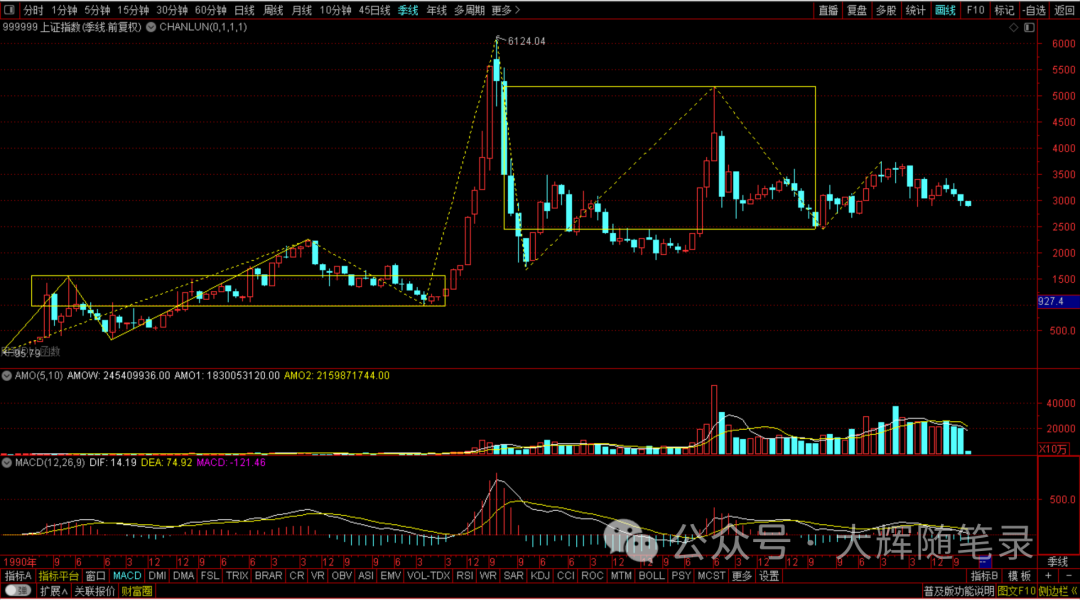Select the DMI indicator tab
1080x600 pixels.
click(x=157, y=576)
